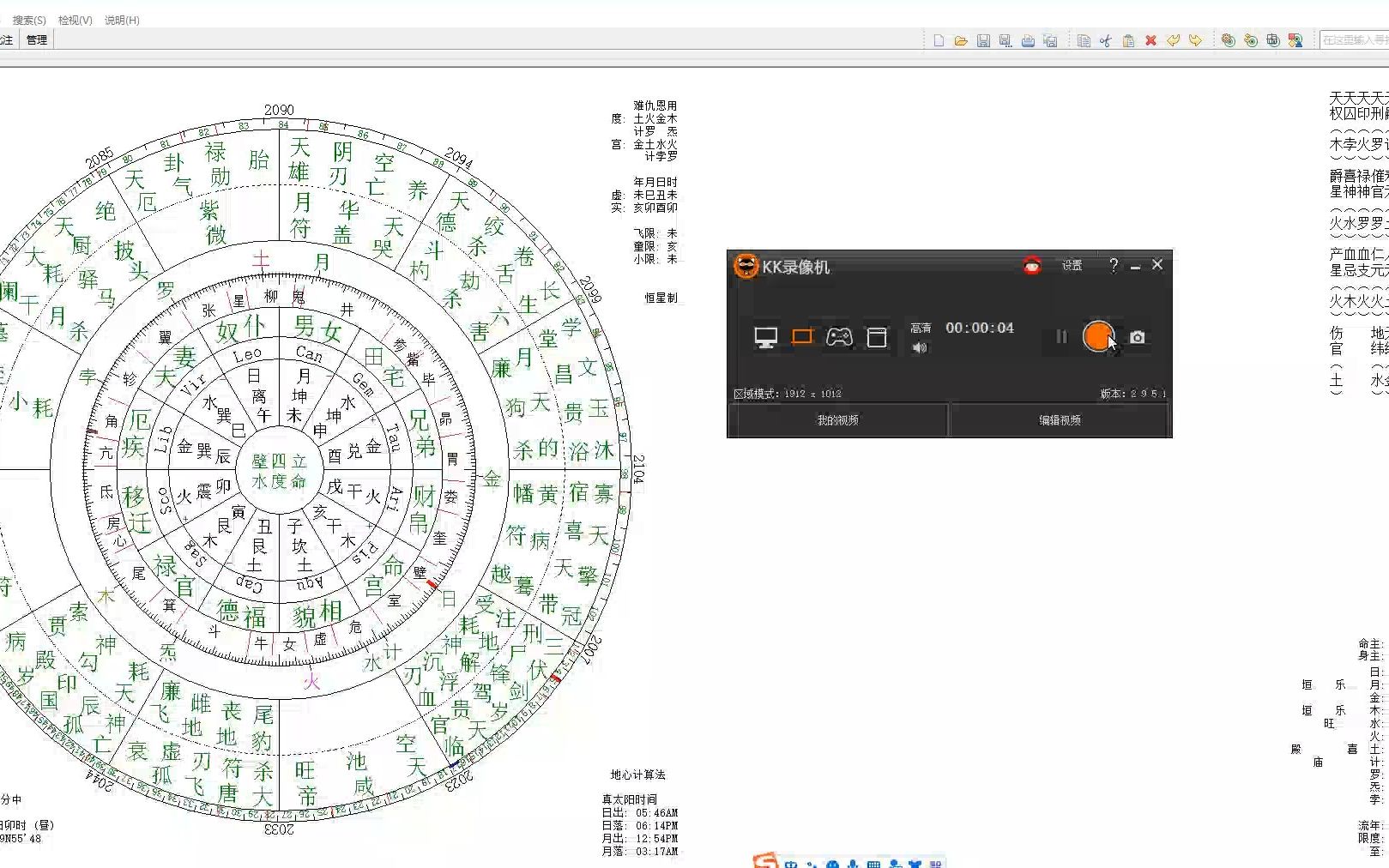Click the orange record button in KK recorder
The image size is (1389, 868).
(1098, 336)
